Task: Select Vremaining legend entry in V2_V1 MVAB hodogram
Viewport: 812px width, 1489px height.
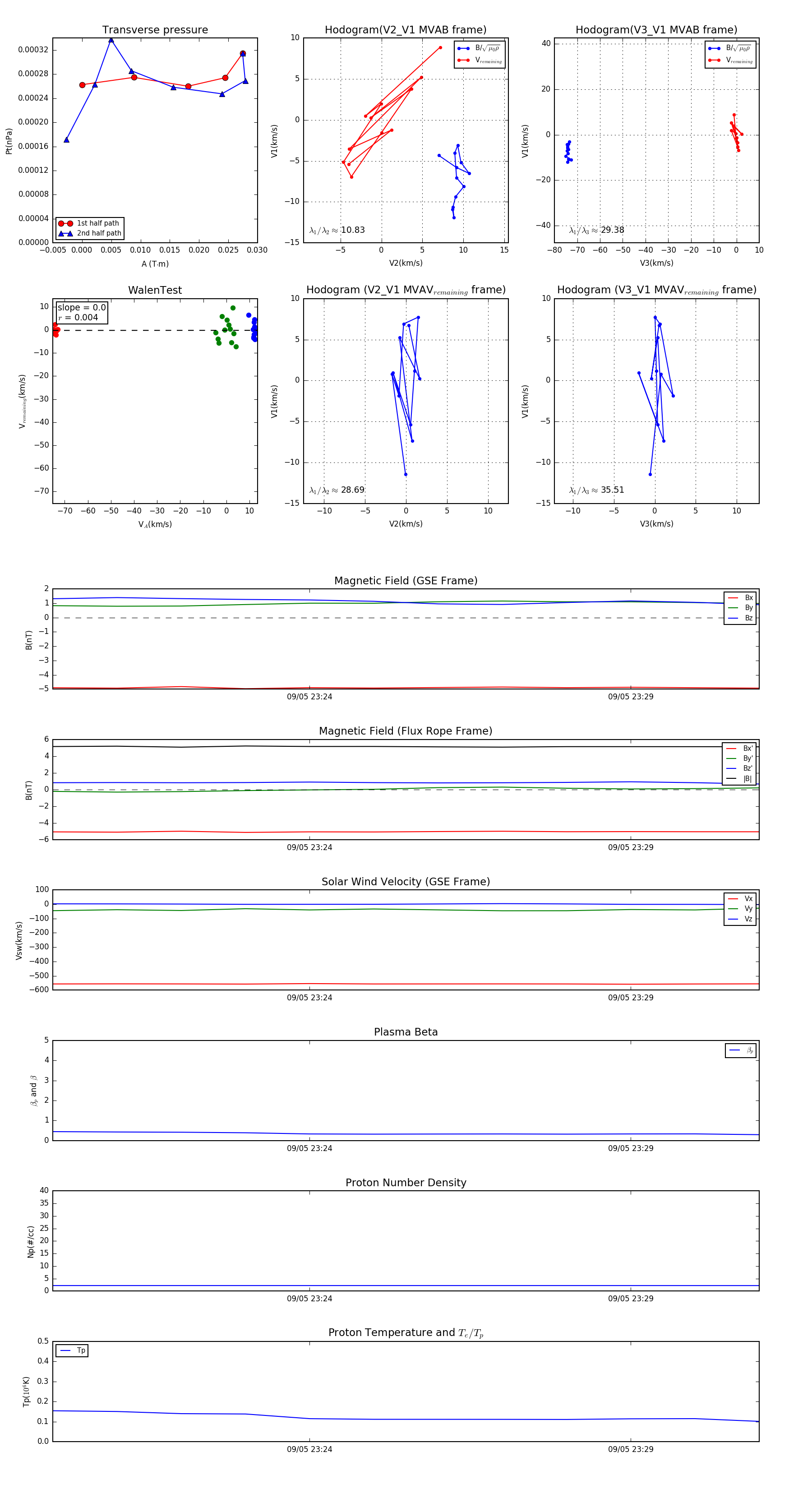Action: tap(479, 60)
